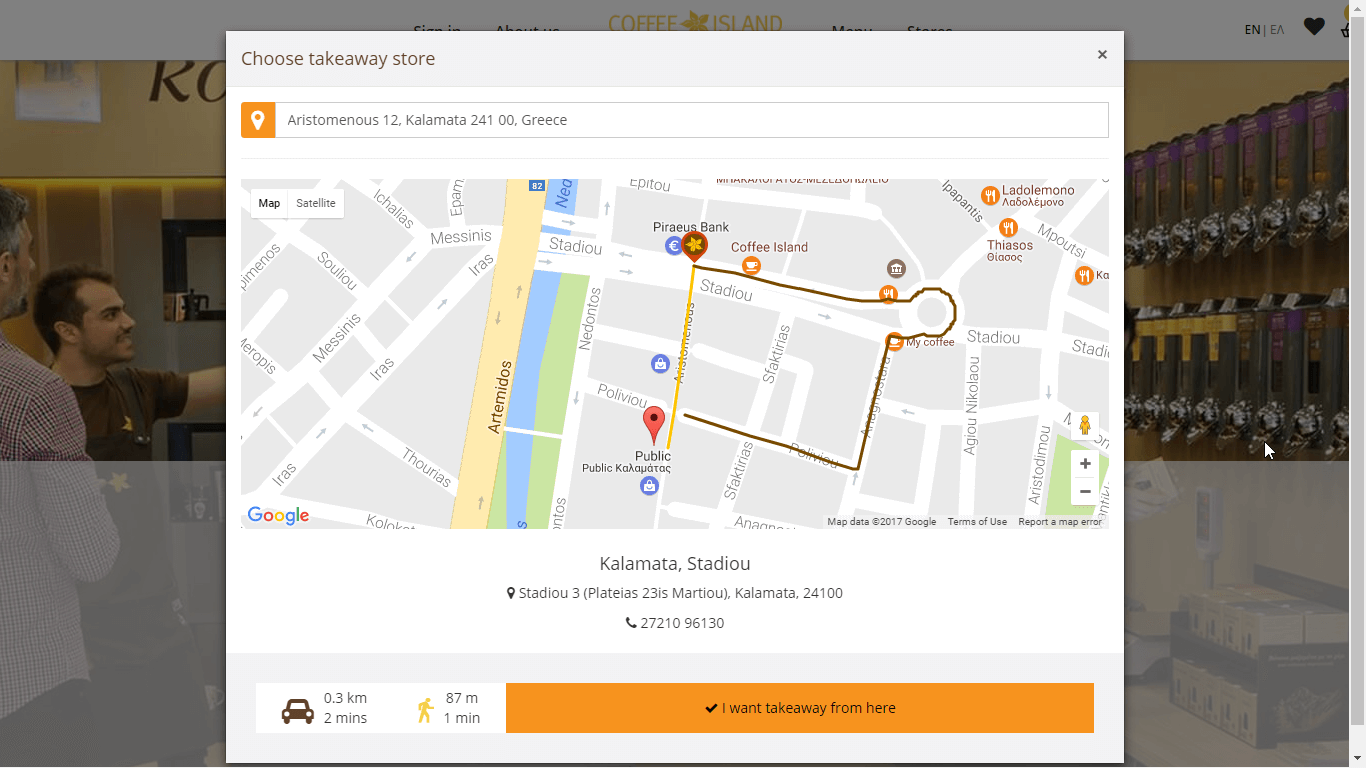
Task: Click the red destination pin on map
Action: coord(654,426)
